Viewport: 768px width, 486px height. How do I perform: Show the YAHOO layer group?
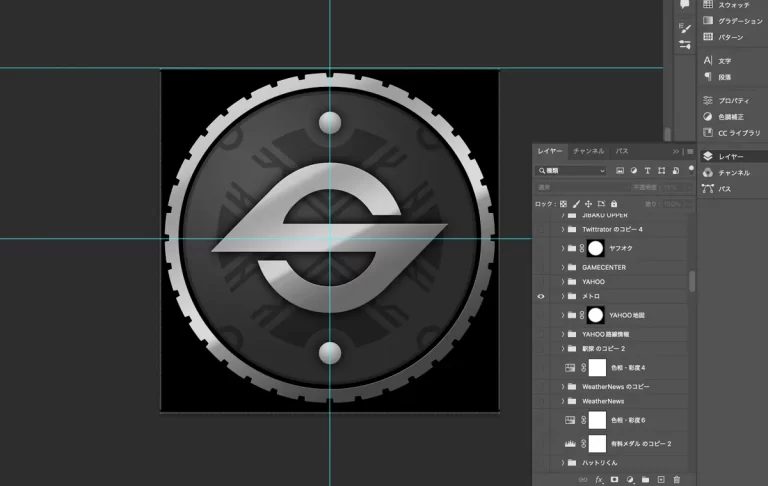[x=541, y=282]
